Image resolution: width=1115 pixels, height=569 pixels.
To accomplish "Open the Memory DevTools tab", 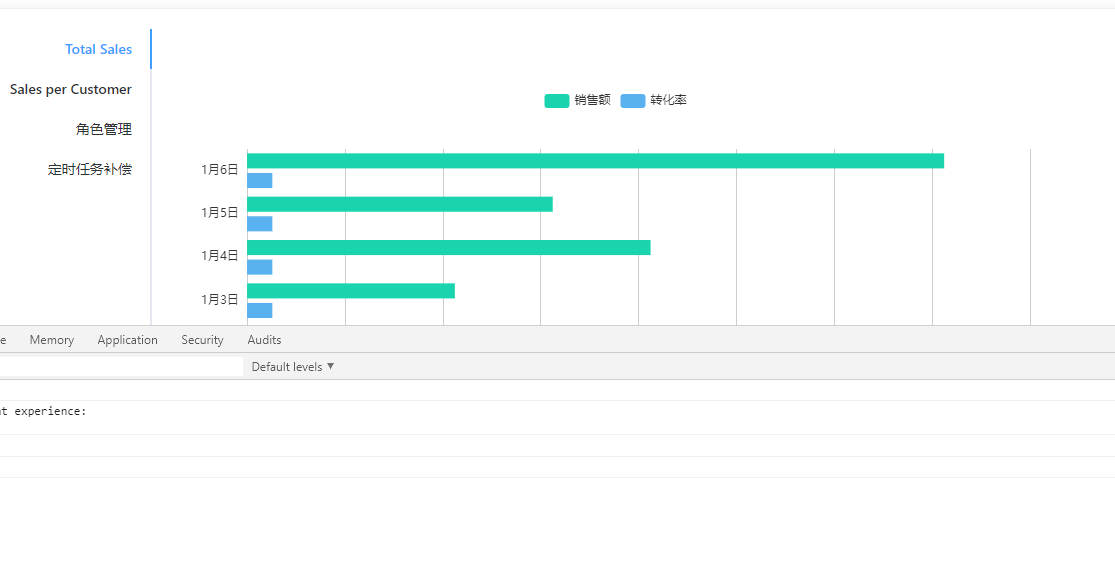I will tap(52, 340).
